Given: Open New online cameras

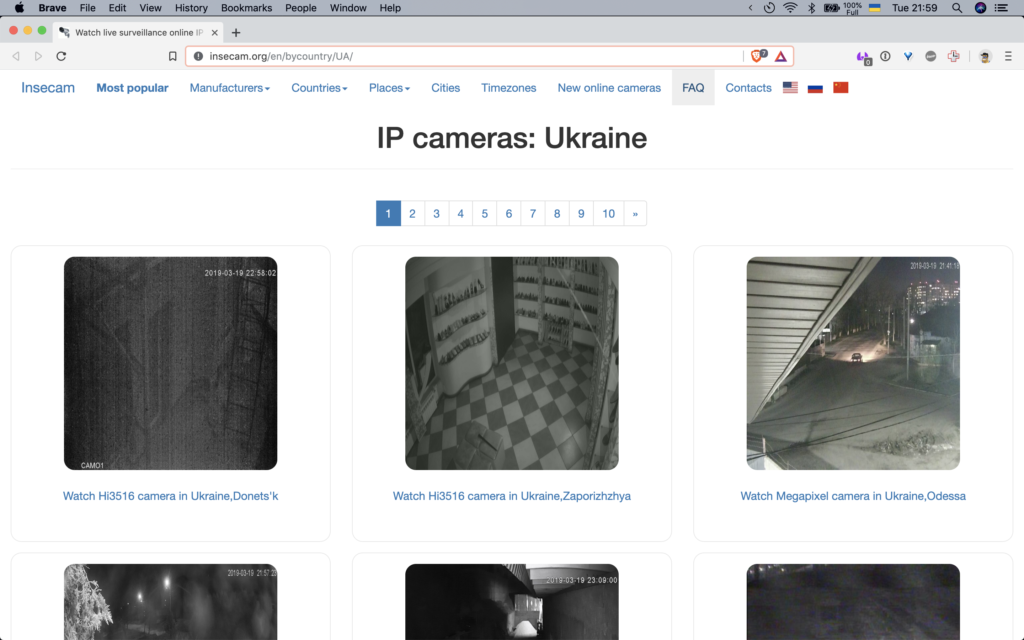Looking at the screenshot, I should click(x=609, y=88).
